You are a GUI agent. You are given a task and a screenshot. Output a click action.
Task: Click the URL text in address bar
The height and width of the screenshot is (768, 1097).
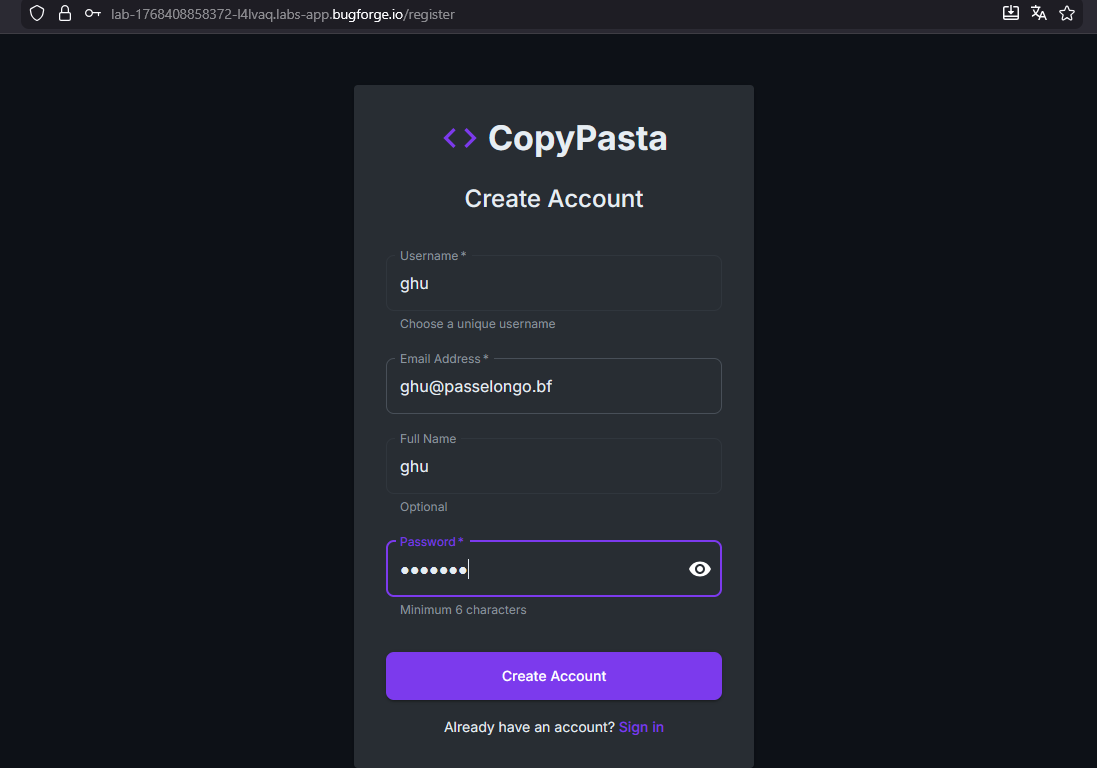point(283,14)
